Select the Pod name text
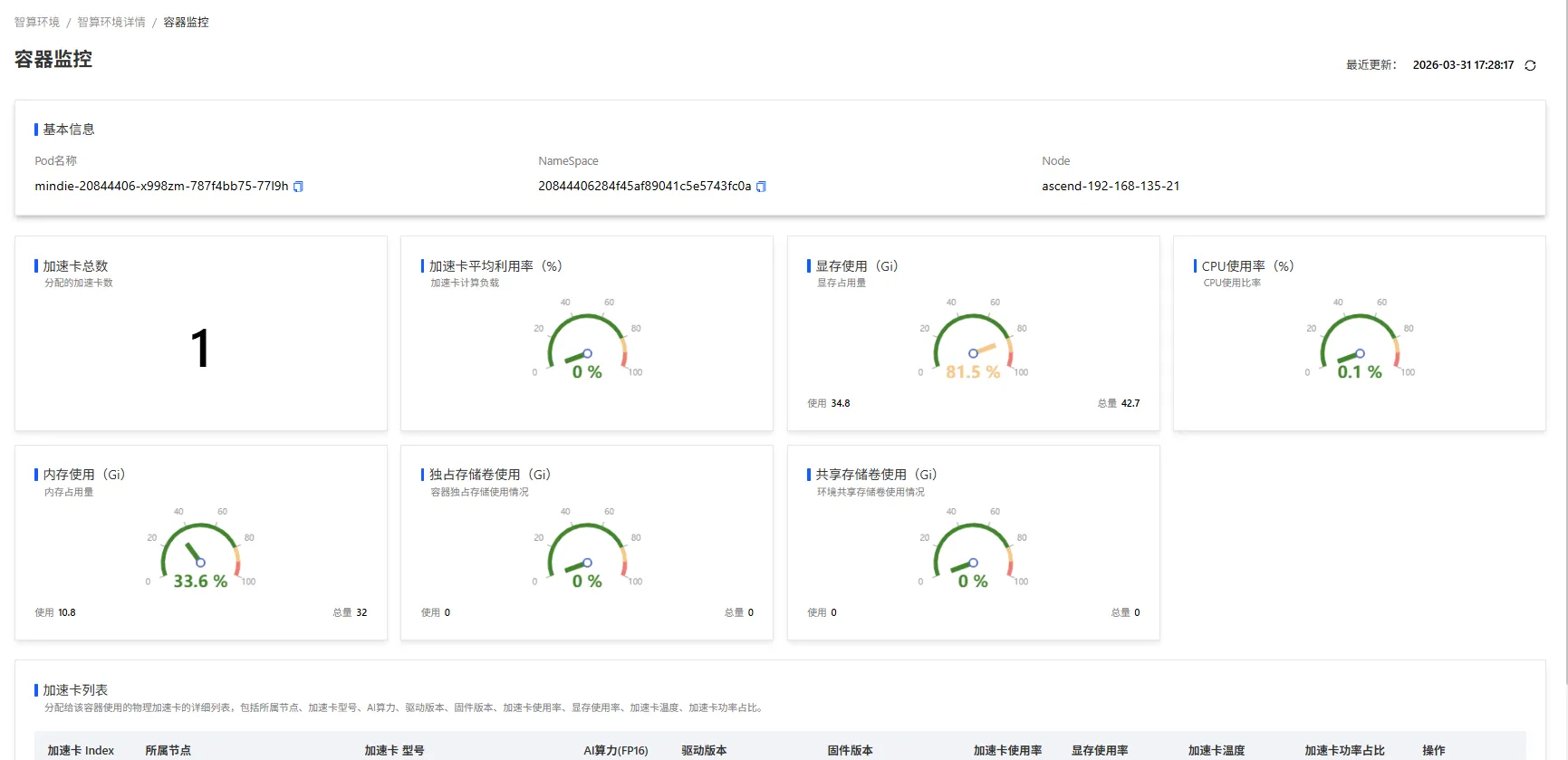Viewport: 1568px width, 760px height. [161, 186]
